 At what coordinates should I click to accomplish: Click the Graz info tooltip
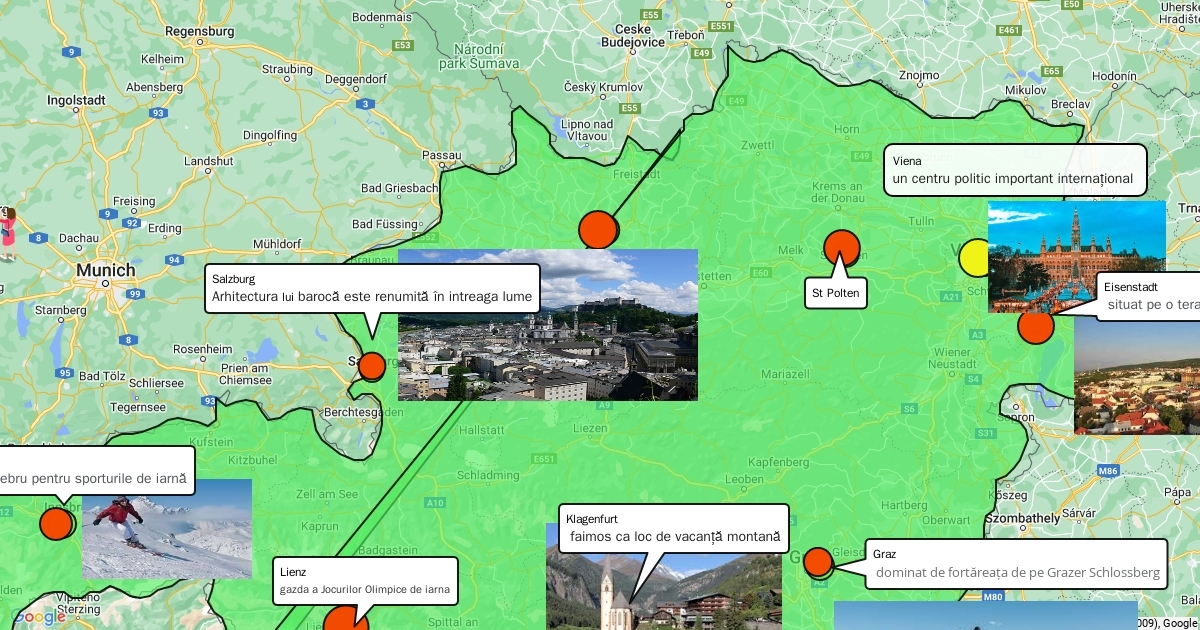(1017, 564)
